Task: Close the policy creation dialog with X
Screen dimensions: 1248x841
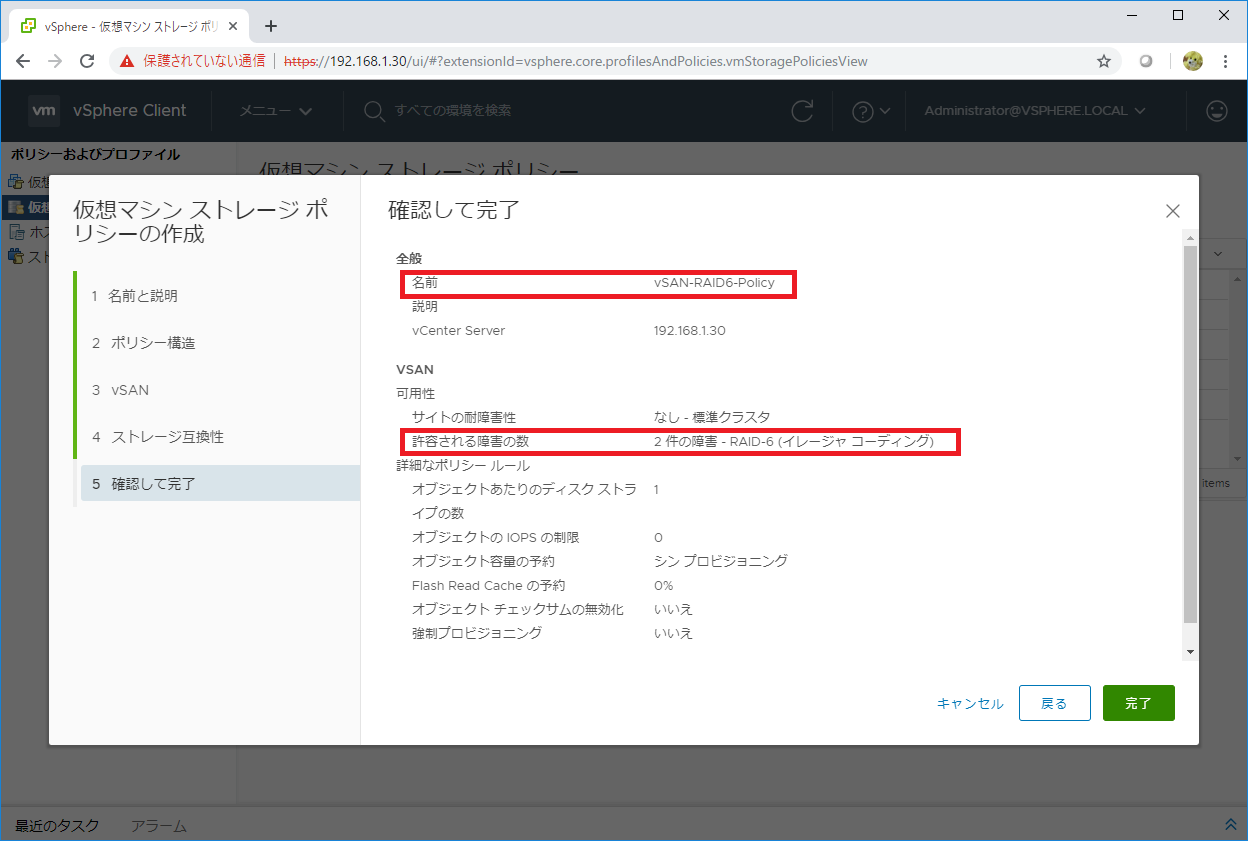Action: pos(1173,211)
